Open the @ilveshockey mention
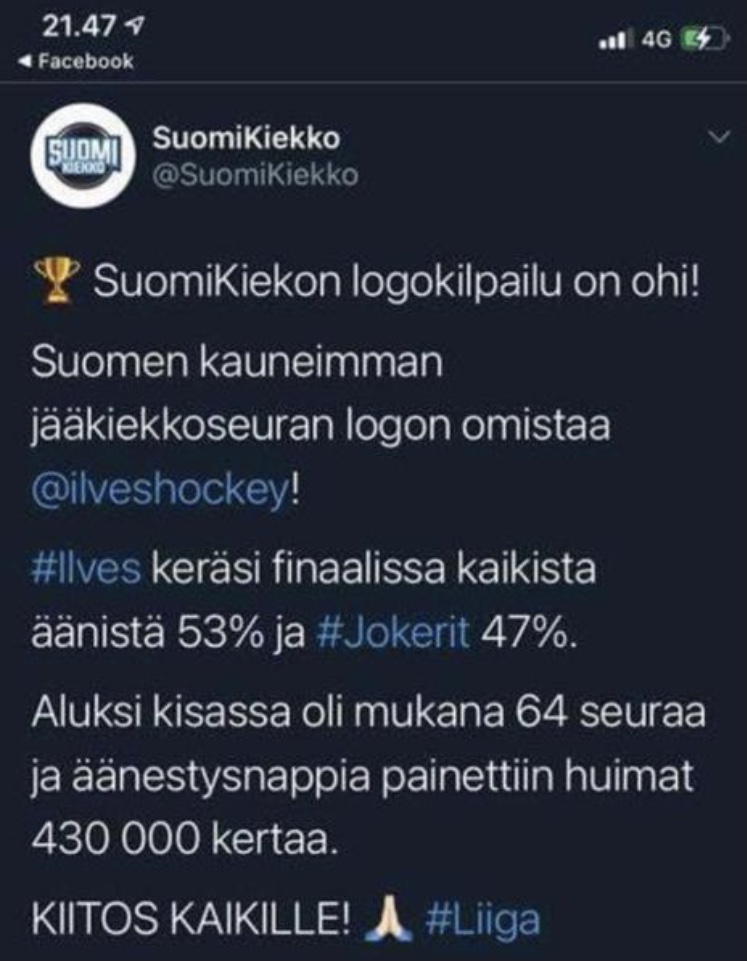The height and width of the screenshot is (961, 747). click(x=159, y=490)
